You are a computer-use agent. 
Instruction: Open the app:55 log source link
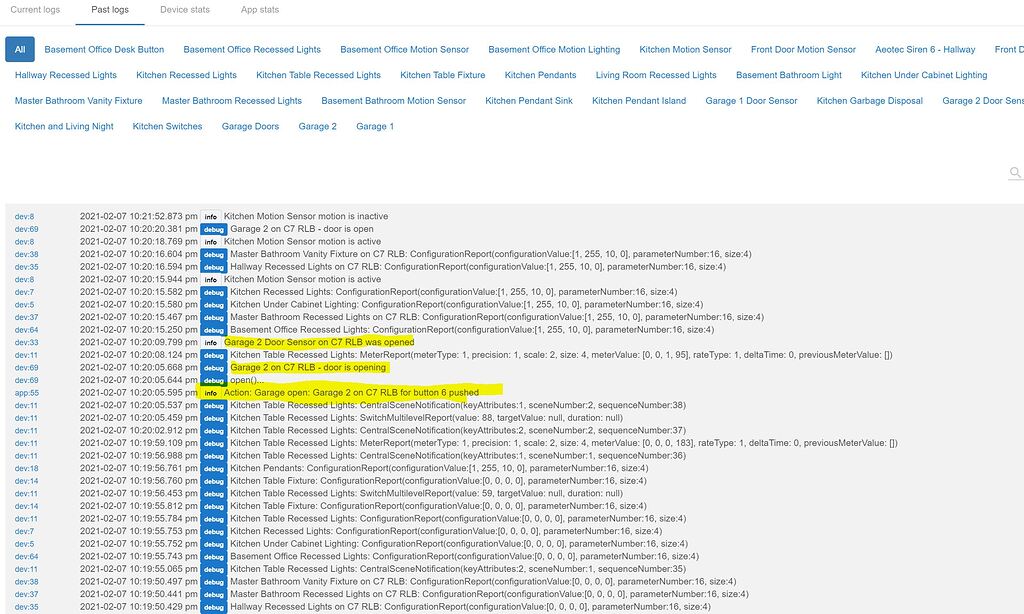26,393
